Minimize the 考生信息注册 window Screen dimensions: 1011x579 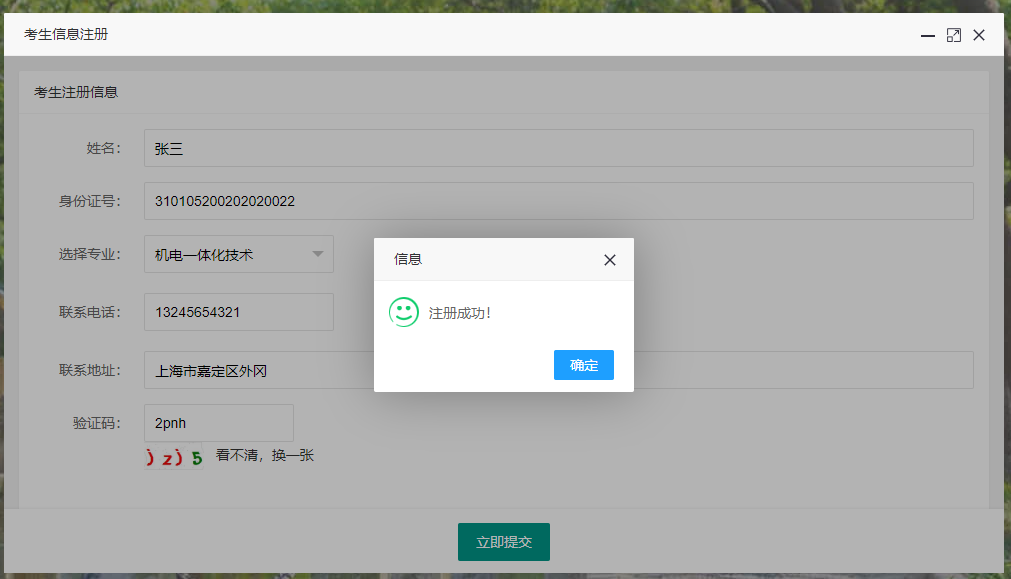tap(928, 36)
